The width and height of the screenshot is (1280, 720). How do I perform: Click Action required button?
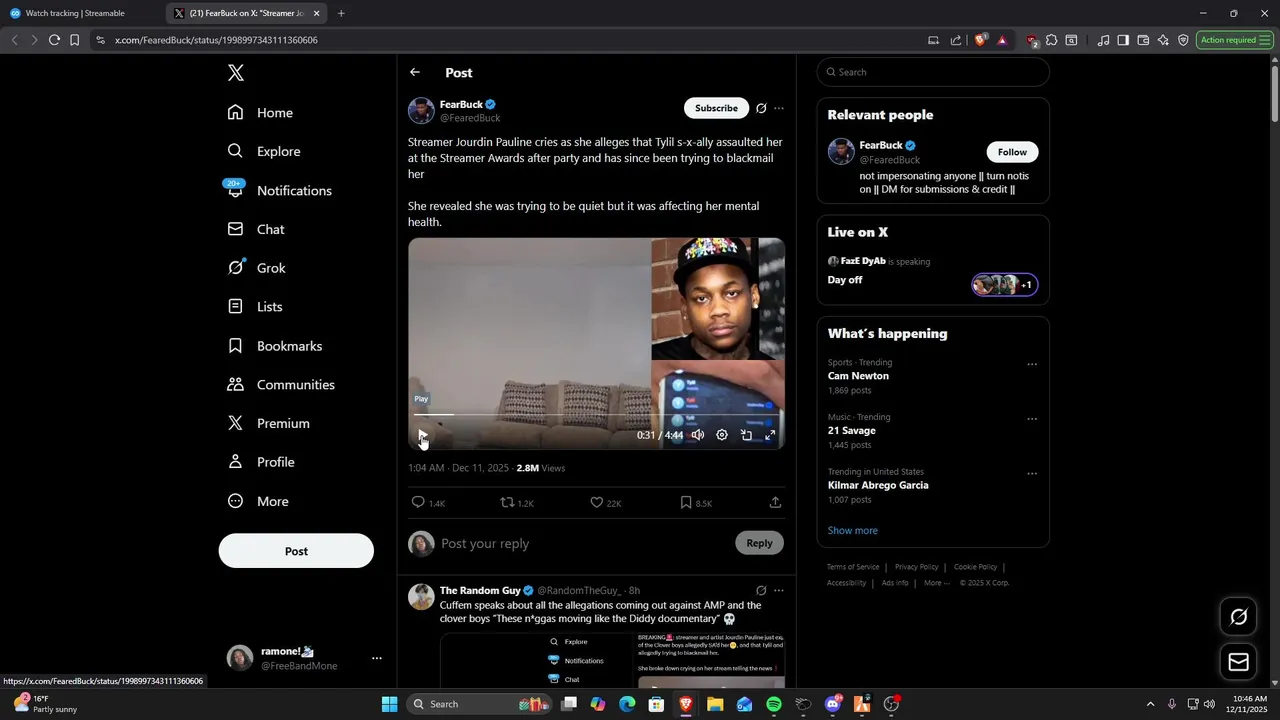tap(1233, 40)
